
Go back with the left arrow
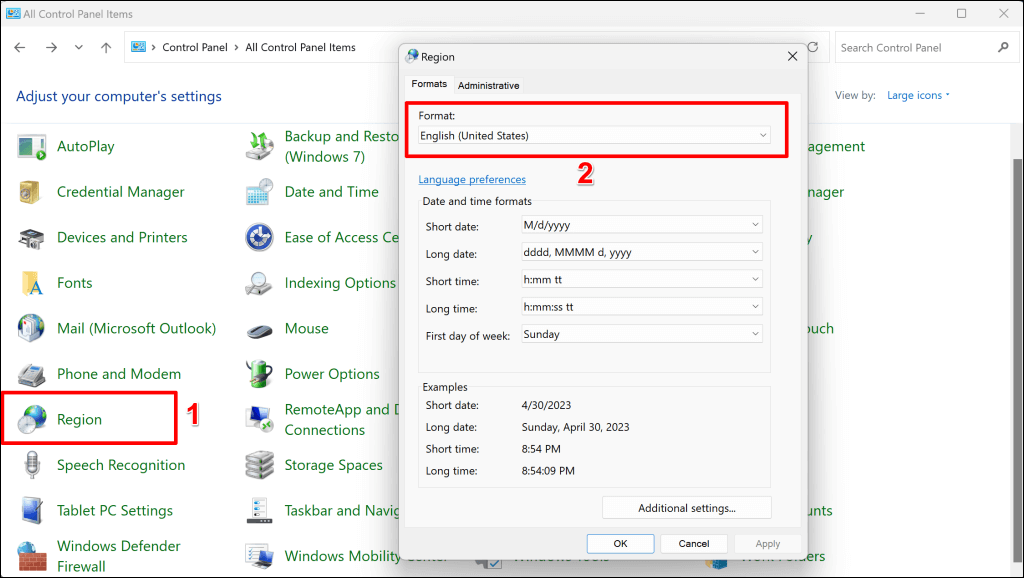coord(20,47)
